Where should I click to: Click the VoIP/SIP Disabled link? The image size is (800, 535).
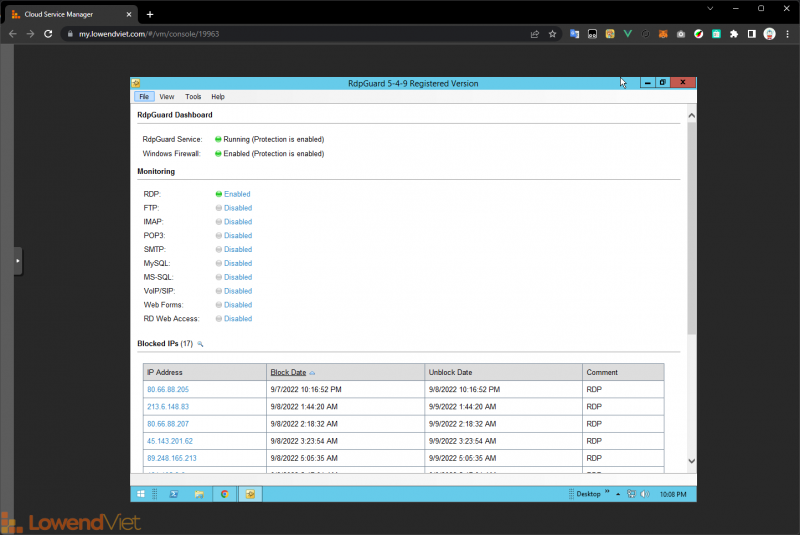coord(238,291)
